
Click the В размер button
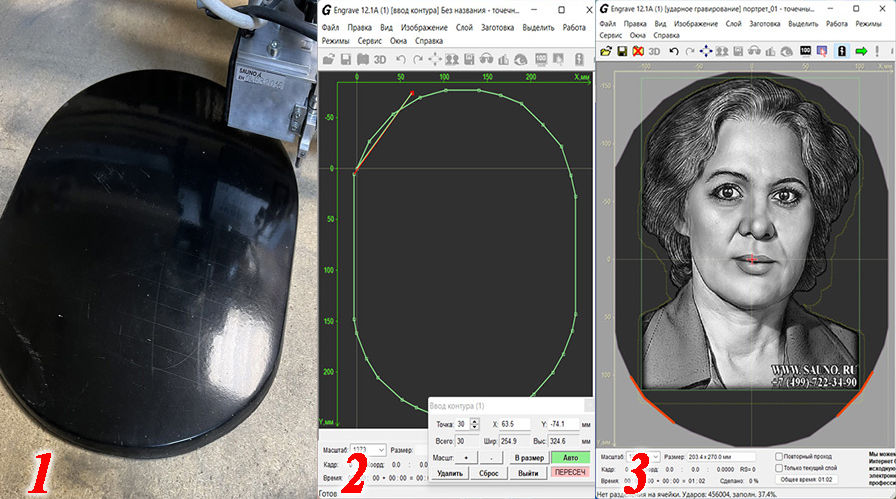[x=529, y=457]
